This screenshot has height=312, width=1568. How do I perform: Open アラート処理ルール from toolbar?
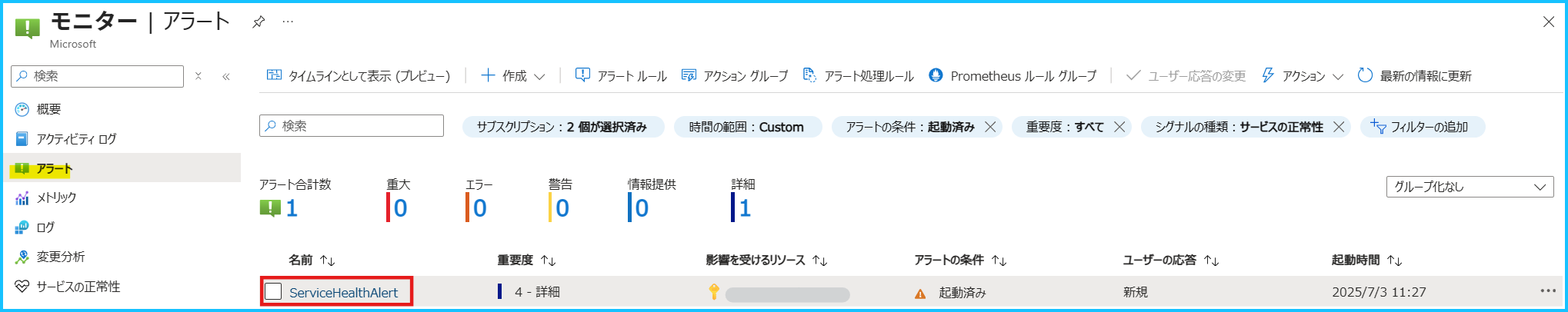click(858, 75)
